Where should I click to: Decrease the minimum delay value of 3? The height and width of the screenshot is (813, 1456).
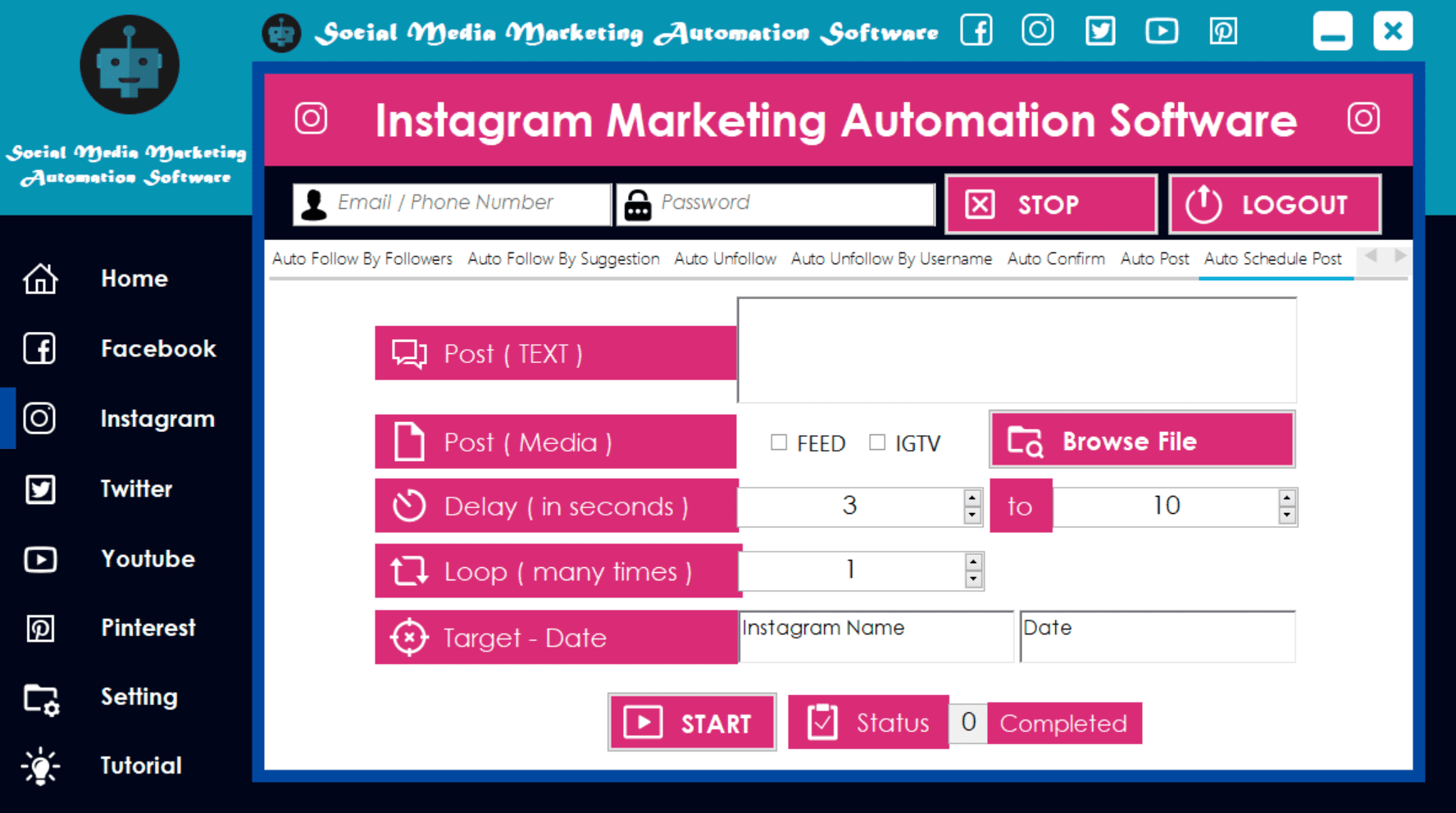tap(972, 516)
